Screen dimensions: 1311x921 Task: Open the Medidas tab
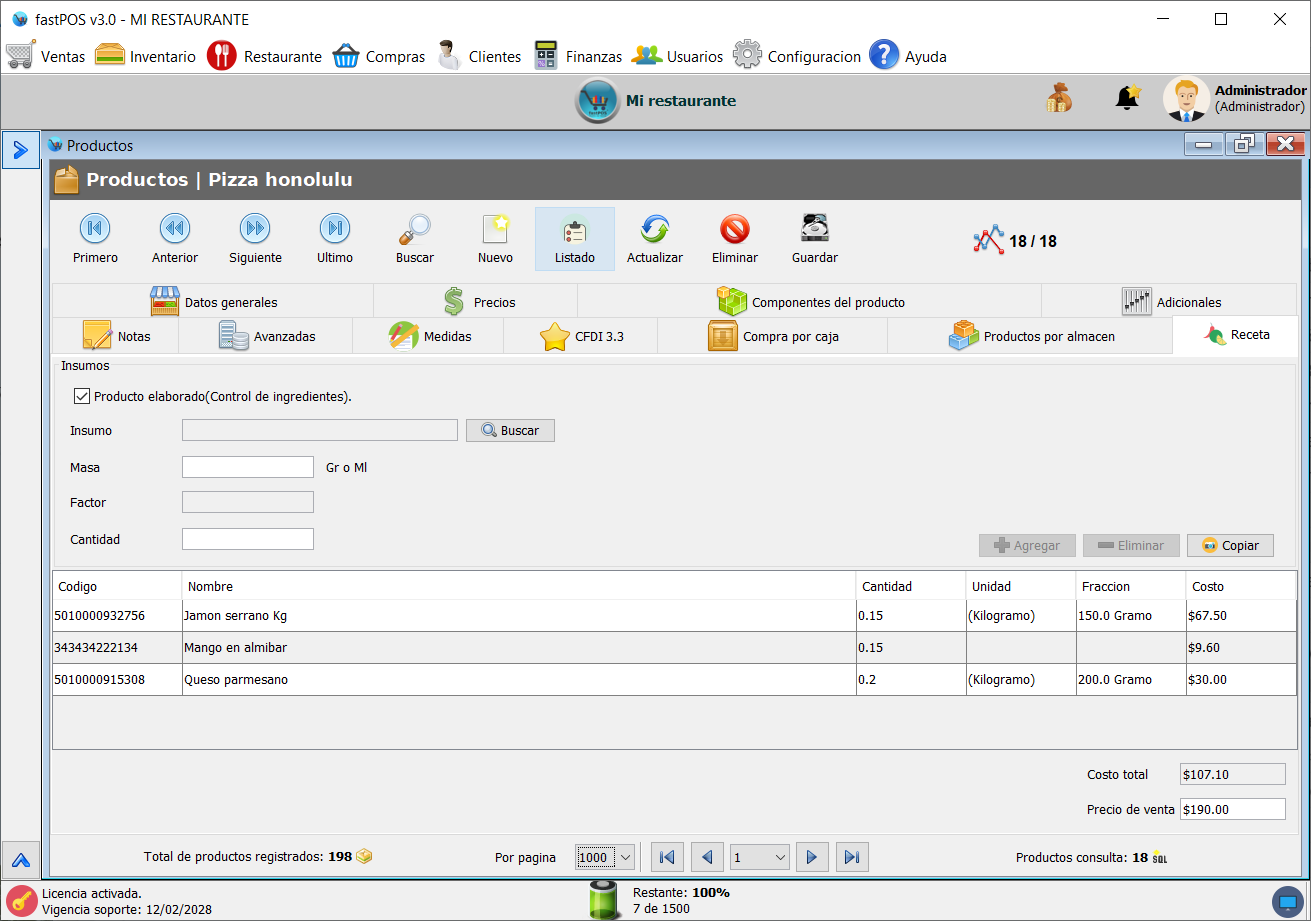point(428,336)
